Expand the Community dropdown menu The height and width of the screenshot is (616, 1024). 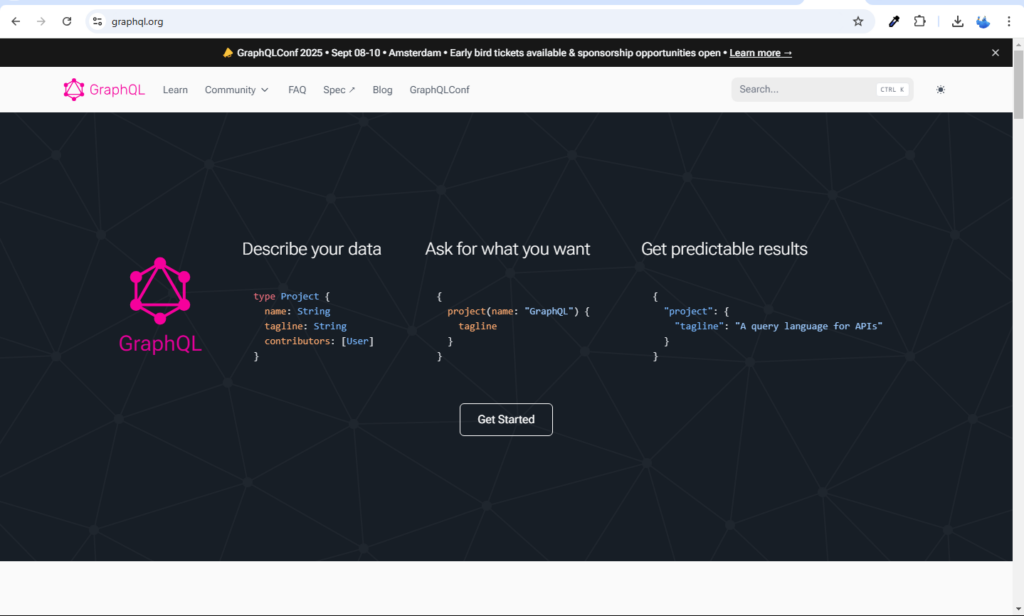236,89
